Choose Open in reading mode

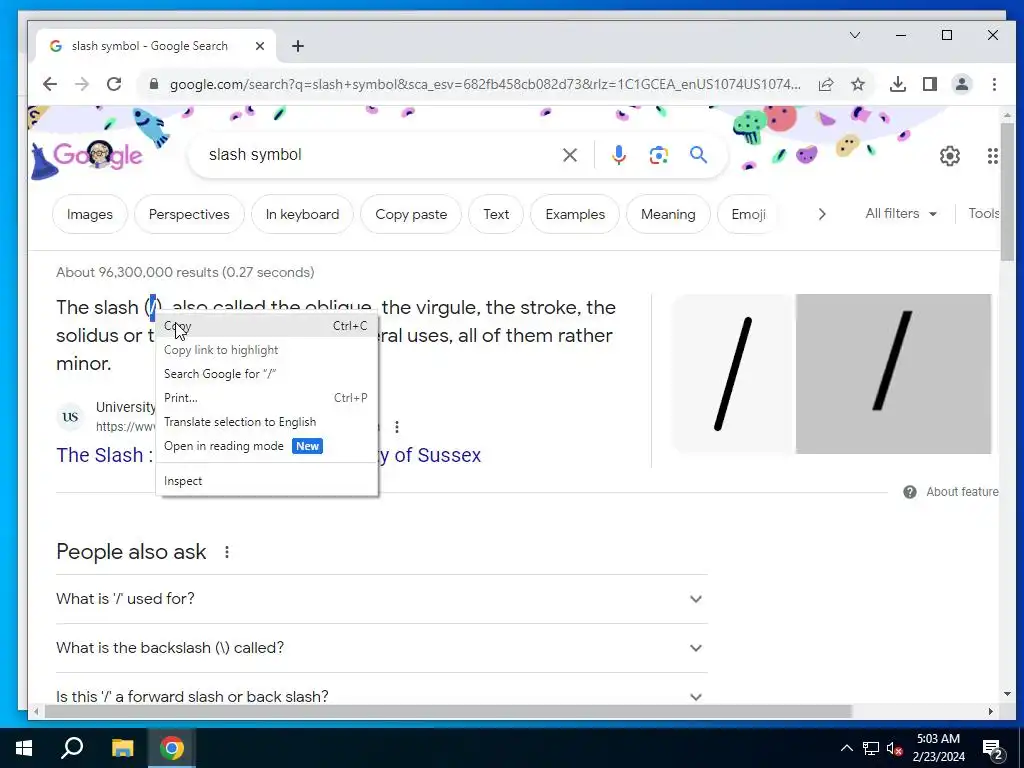pyautogui.click(x=266, y=446)
